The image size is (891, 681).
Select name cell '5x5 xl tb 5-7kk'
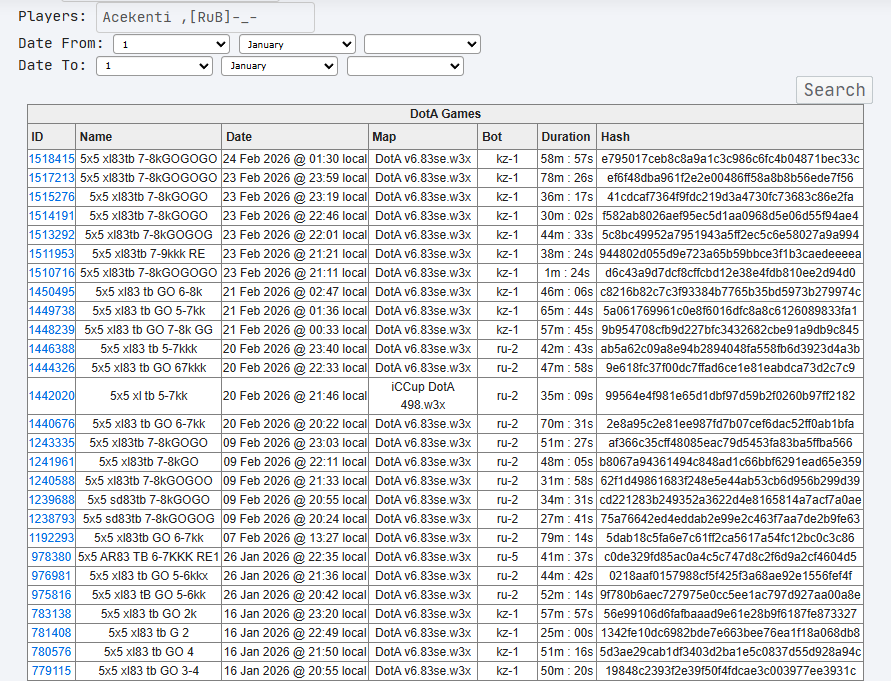coord(148,396)
